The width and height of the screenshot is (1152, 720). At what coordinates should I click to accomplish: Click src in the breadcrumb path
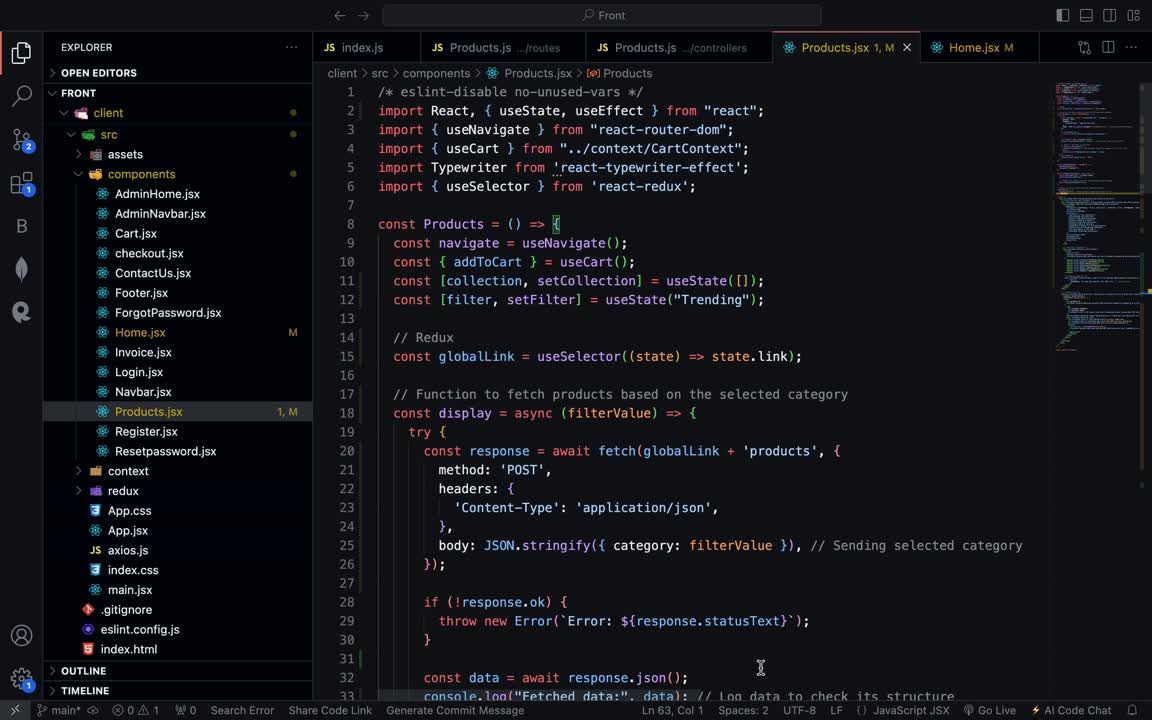[380, 73]
